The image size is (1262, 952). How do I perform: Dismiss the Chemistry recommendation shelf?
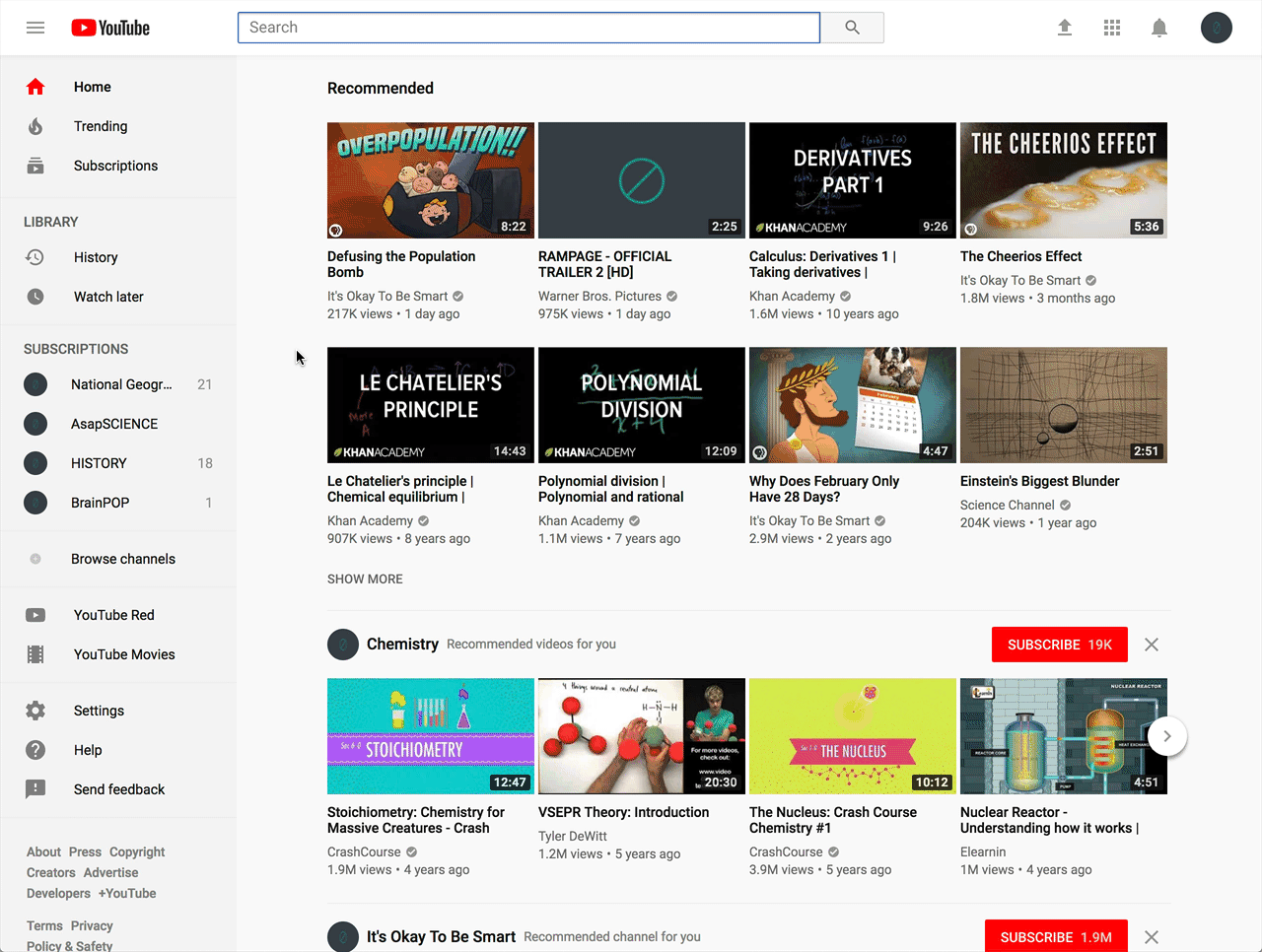[x=1152, y=645]
